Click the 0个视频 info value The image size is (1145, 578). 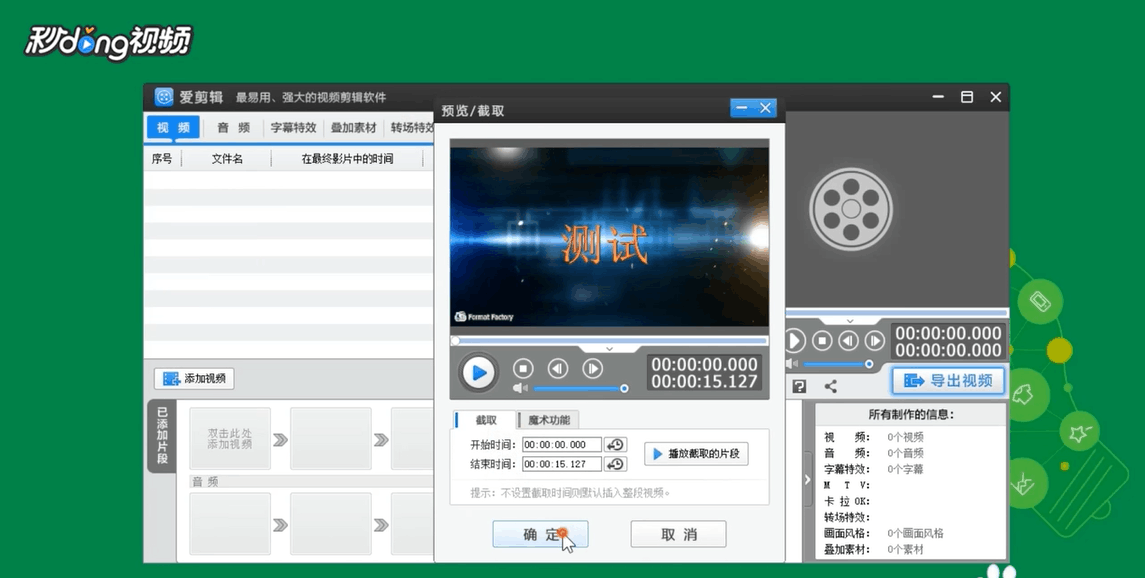[x=905, y=437]
